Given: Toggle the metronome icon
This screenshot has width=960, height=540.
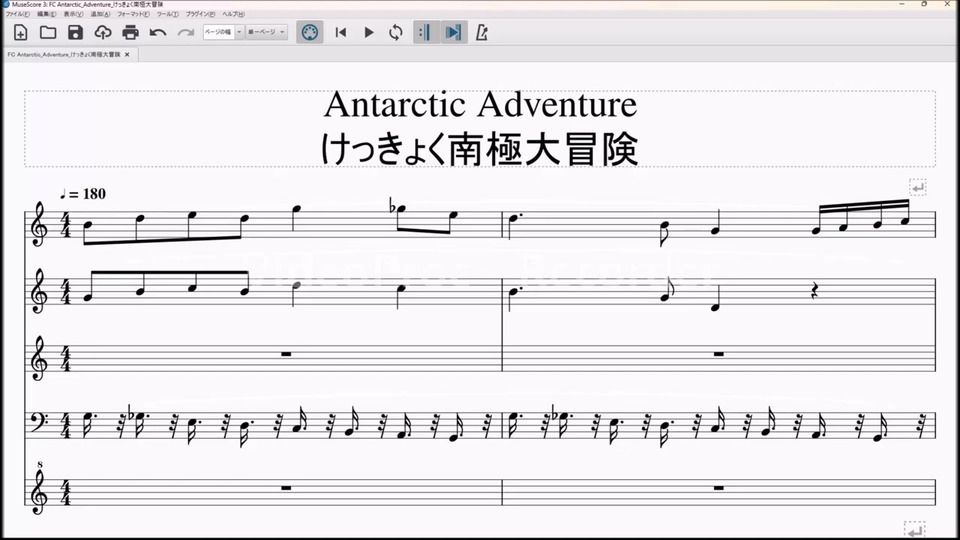Looking at the screenshot, I should (x=482, y=32).
